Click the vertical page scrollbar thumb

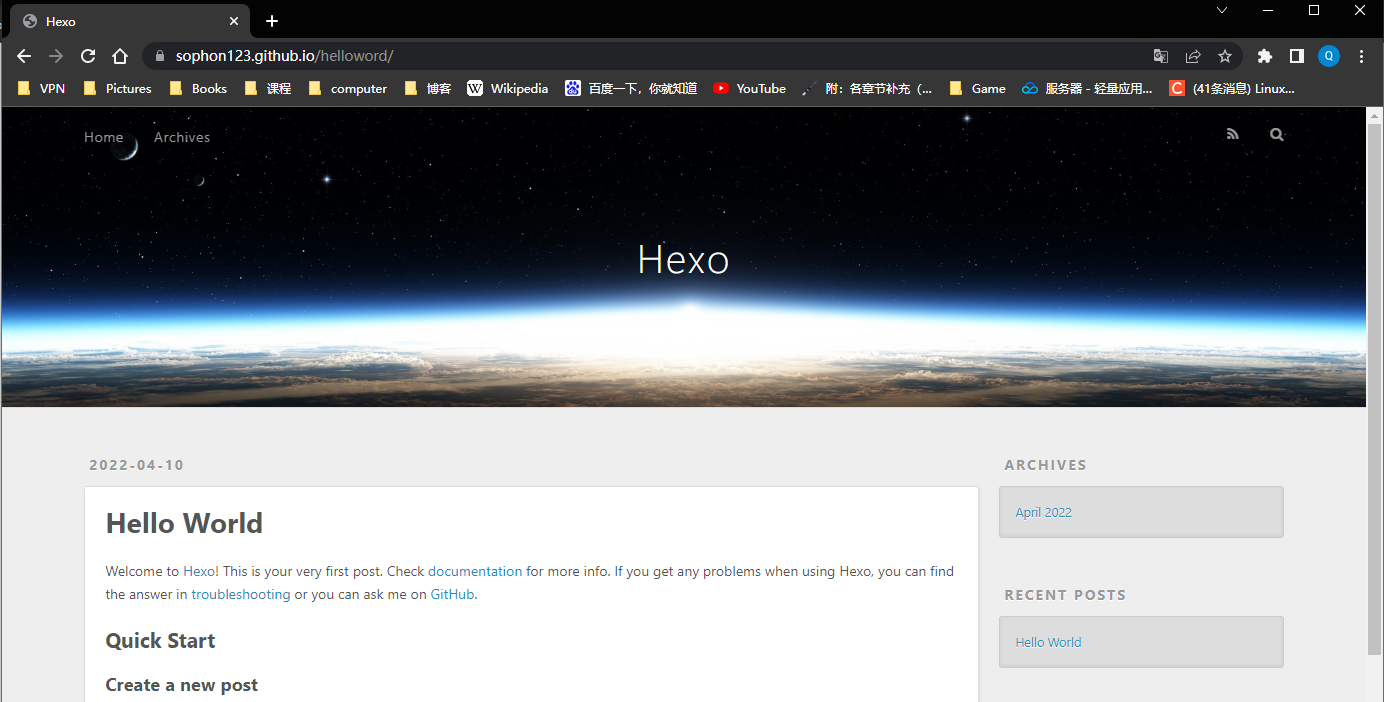(x=1375, y=390)
